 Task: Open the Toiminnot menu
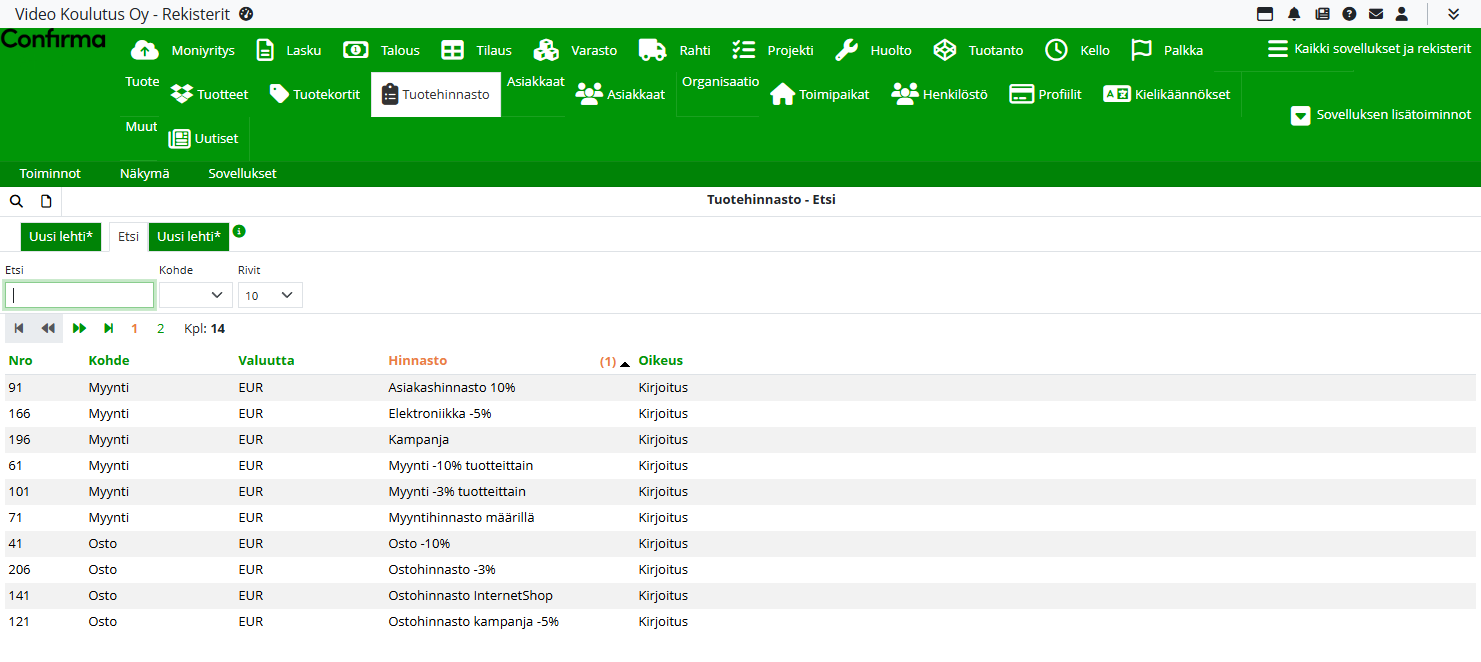(50, 173)
